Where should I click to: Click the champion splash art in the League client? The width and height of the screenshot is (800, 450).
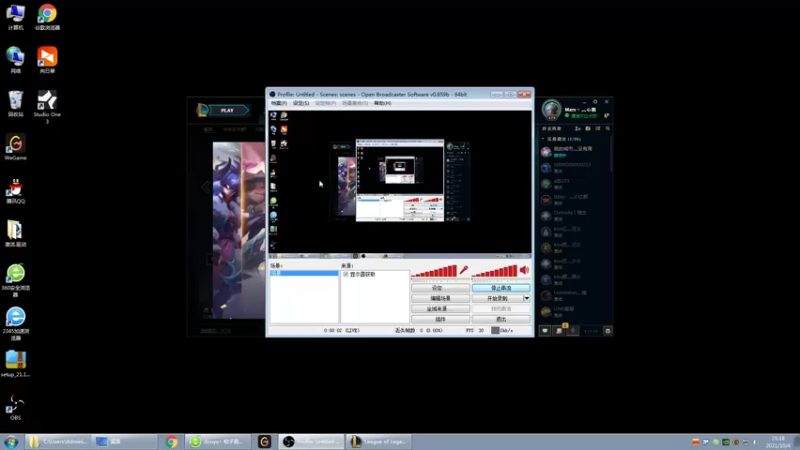pyautogui.click(x=239, y=231)
